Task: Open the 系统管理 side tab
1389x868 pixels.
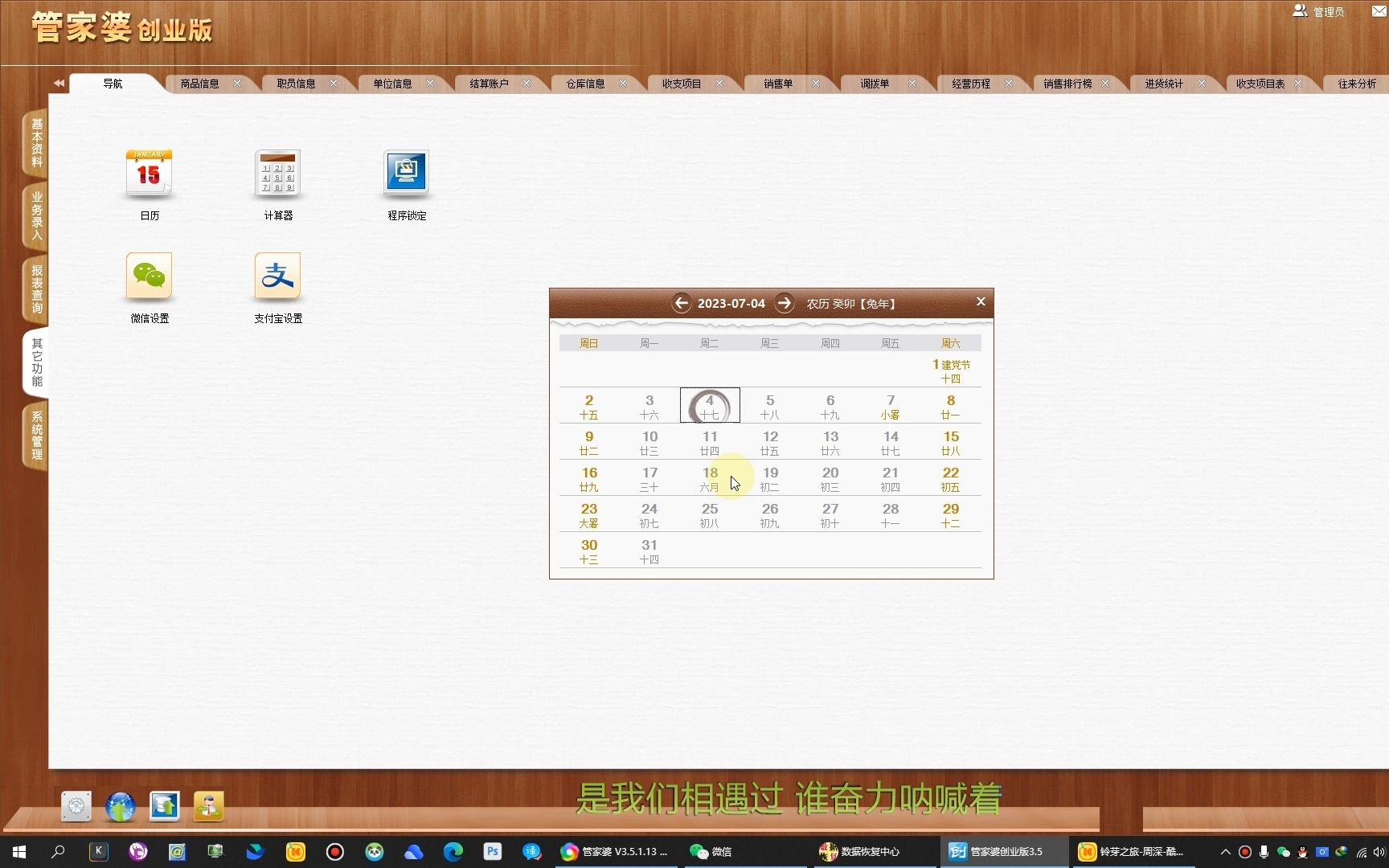Action: click(x=36, y=435)
